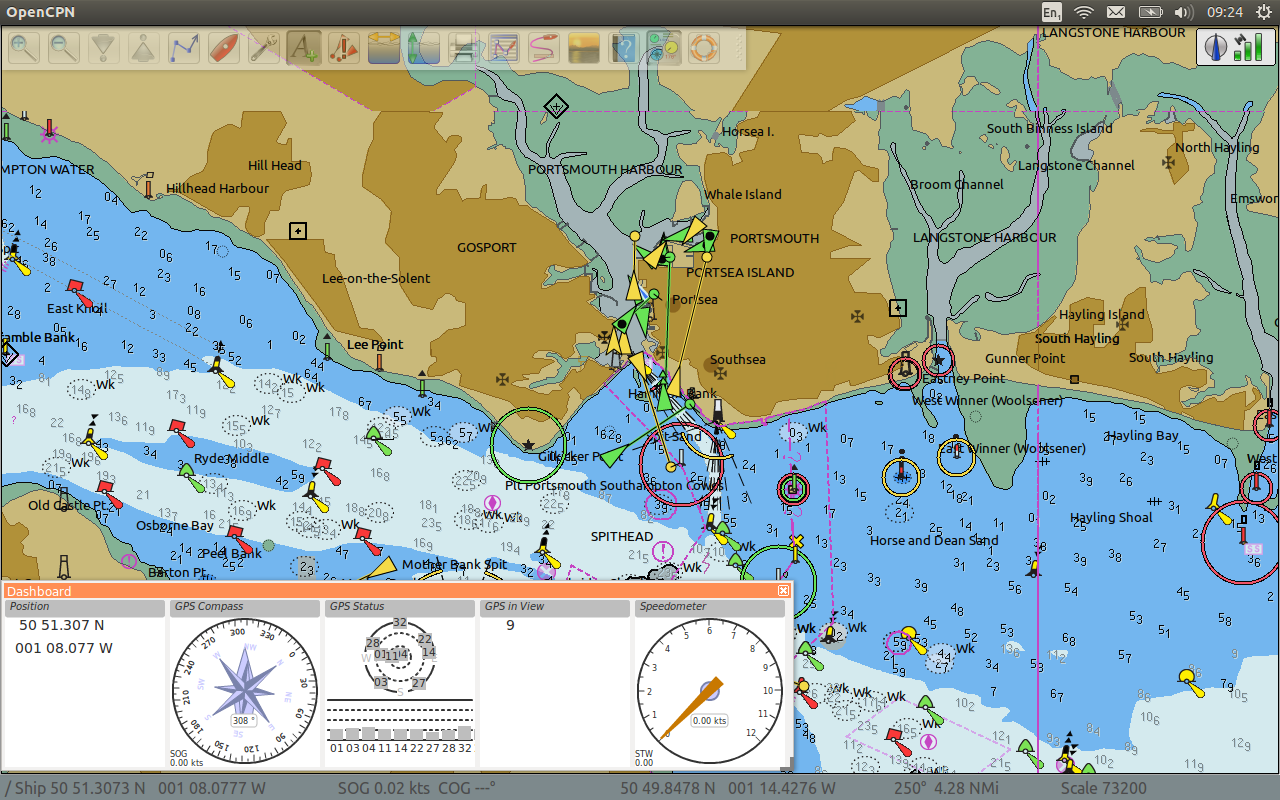Open the system power gear menu

coord(1263,12)
